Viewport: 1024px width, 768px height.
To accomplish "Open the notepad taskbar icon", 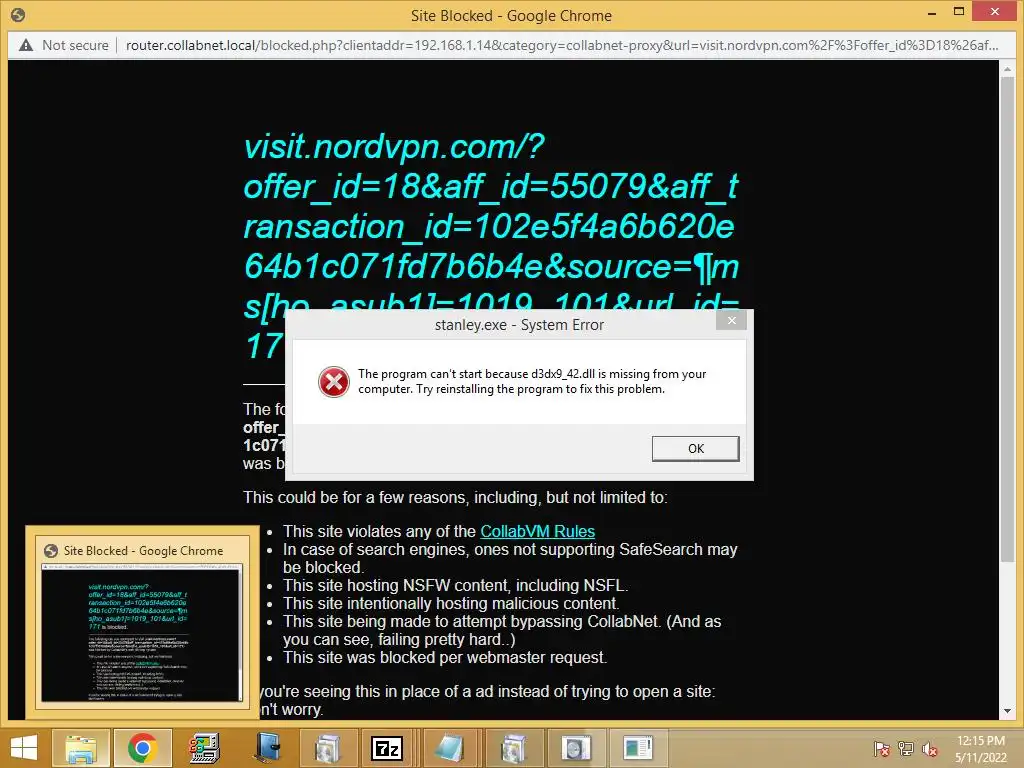I will click(x=449, y=748).
